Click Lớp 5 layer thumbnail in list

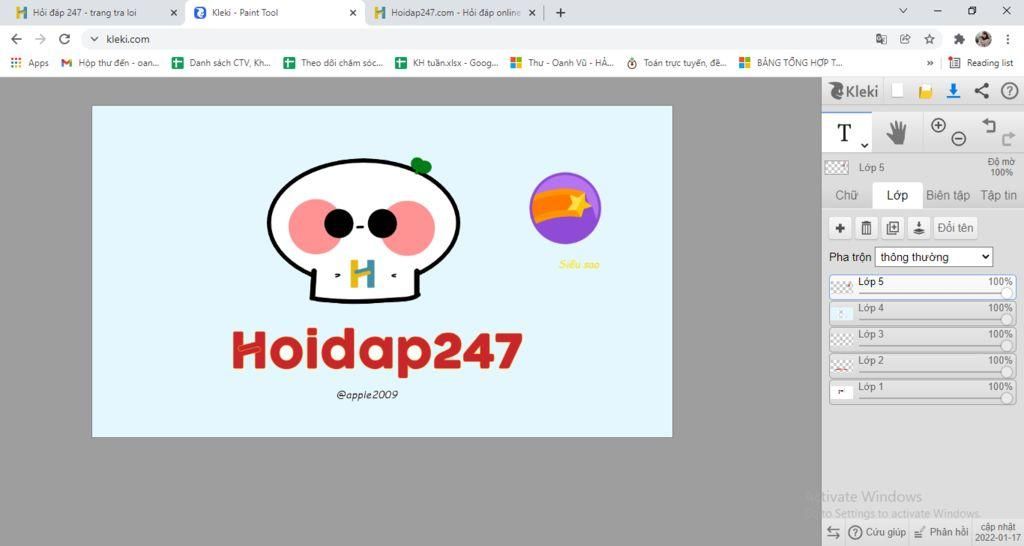(x=842, y=287)
